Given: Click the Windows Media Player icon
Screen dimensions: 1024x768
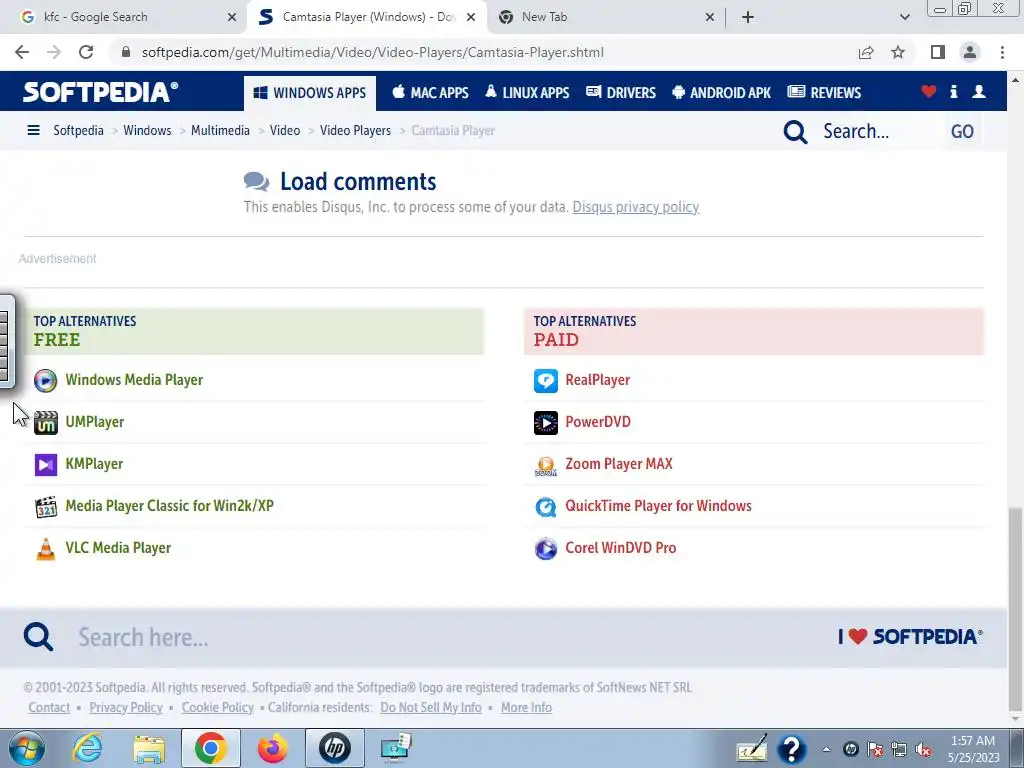Looking at the screenshot, I should pos(45,380).
